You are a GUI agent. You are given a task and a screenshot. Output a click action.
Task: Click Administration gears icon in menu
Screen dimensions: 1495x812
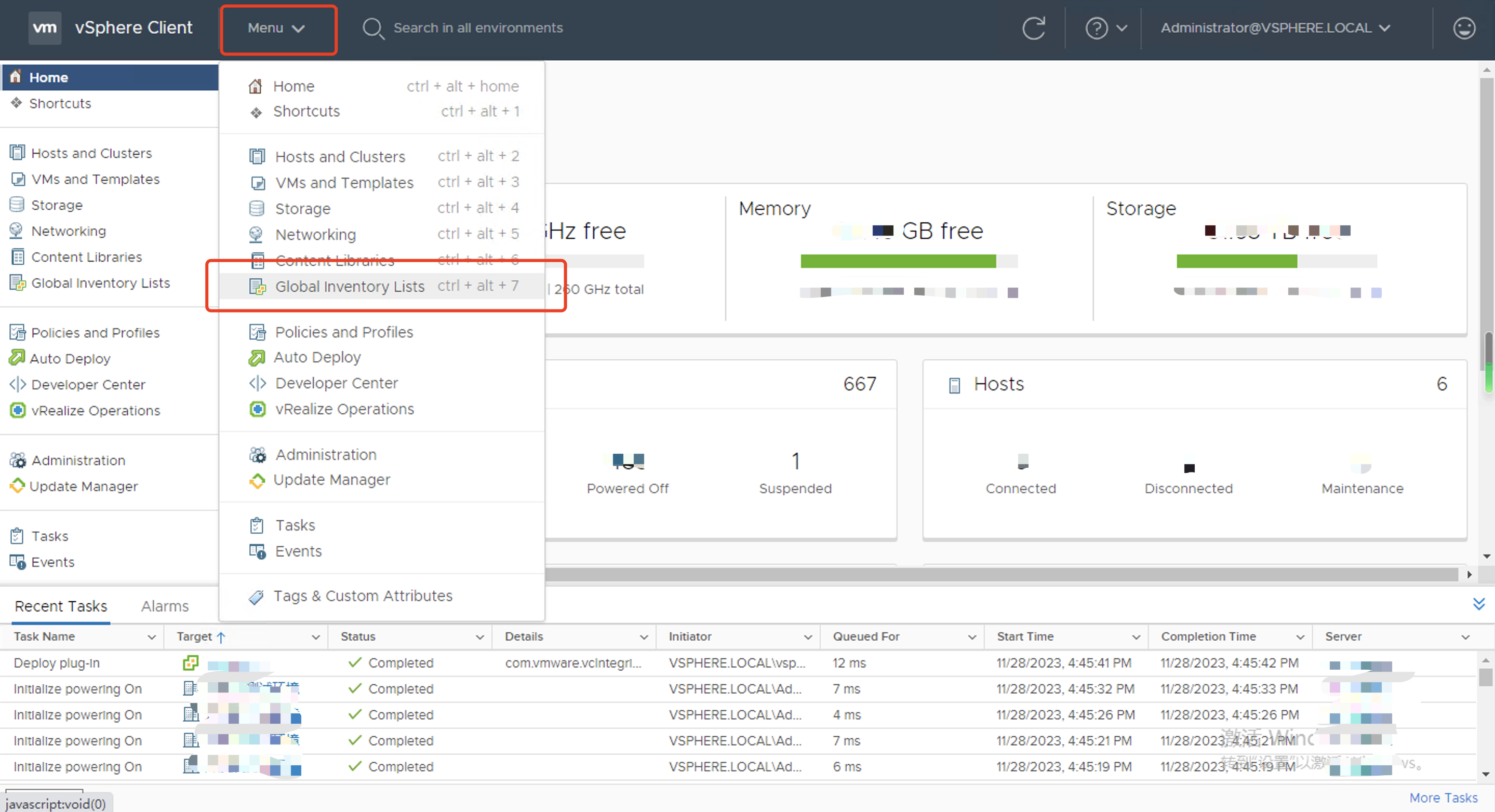(258, 455)
